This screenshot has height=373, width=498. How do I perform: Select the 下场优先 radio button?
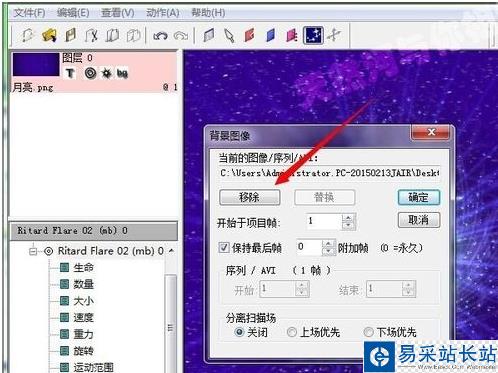(368, 332)
